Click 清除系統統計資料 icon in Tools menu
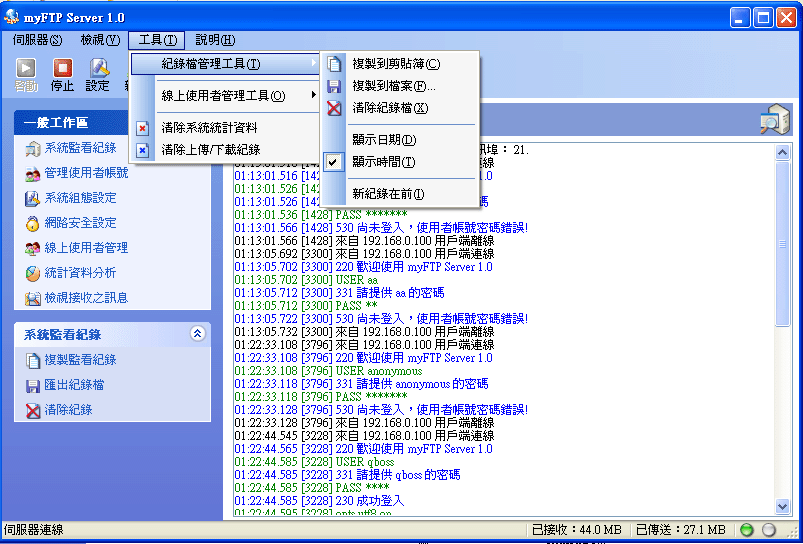This screenshot has width=803, height=544. (x=142, y=128)
